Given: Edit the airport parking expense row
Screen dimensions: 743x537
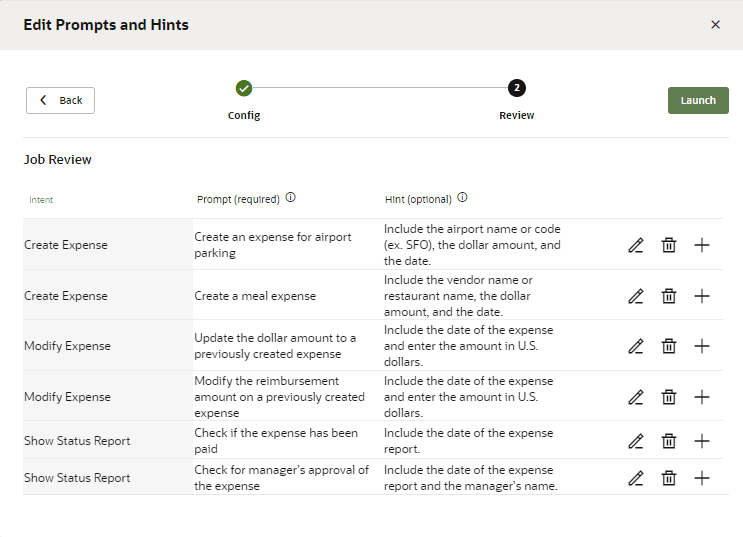Looking at the screenshot, I should [636, 245].
